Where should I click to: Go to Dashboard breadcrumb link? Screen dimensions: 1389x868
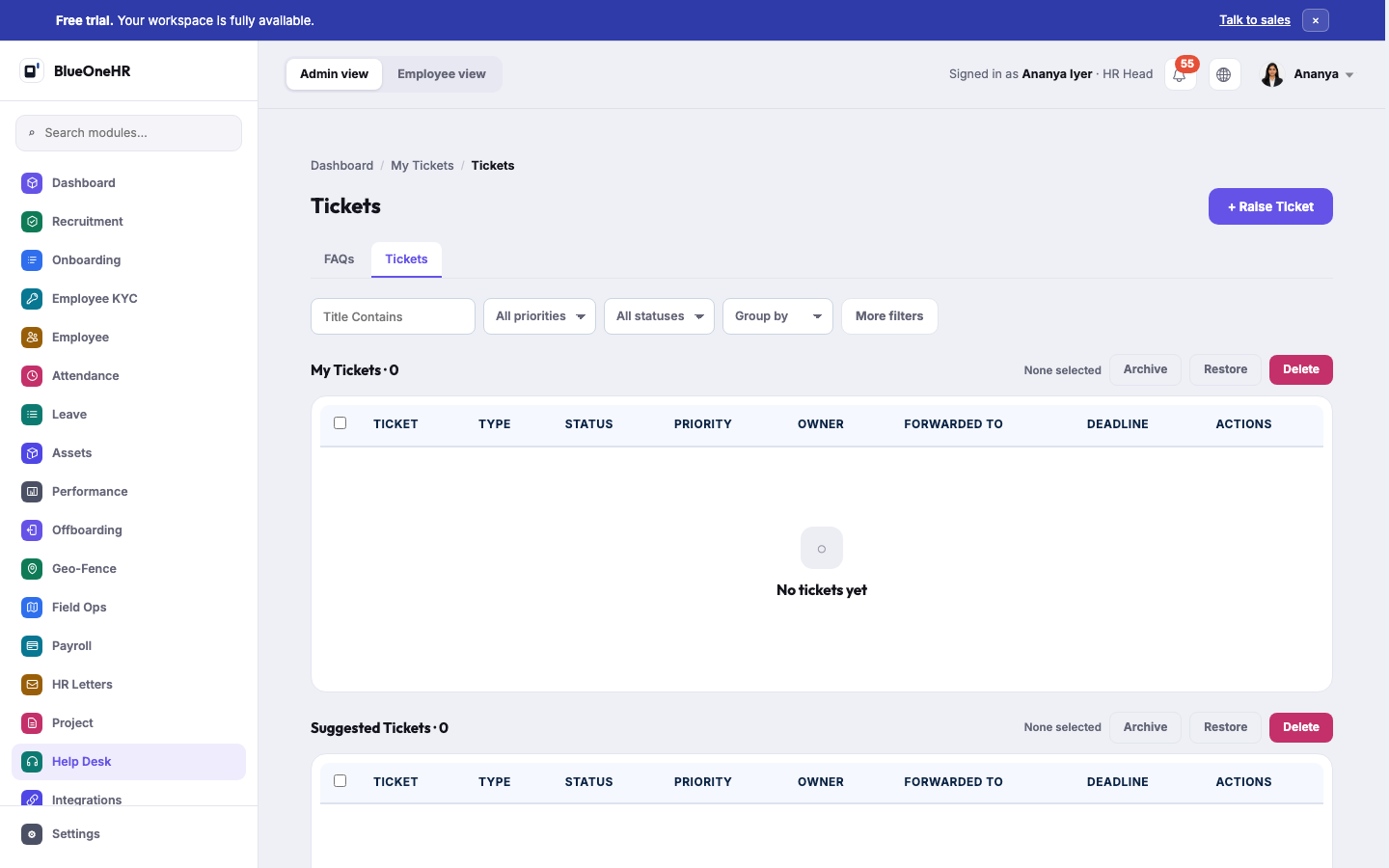tap(341, 166)
